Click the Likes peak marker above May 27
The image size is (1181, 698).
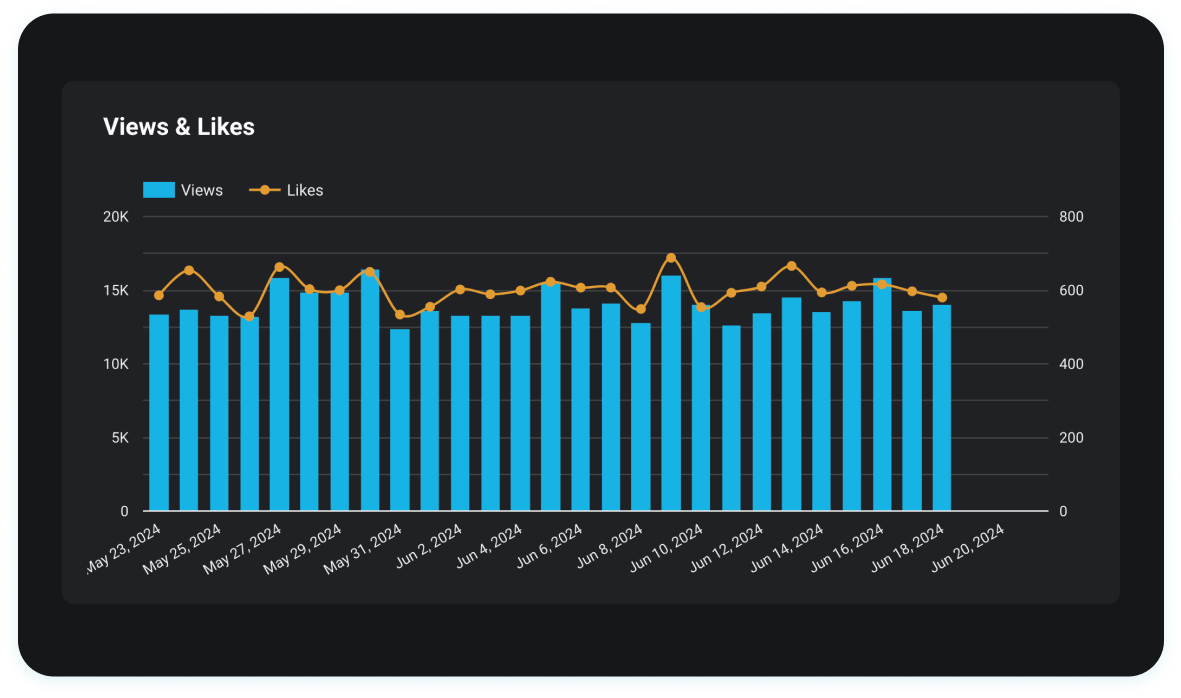pyautogui.click(x=279, y=266)
